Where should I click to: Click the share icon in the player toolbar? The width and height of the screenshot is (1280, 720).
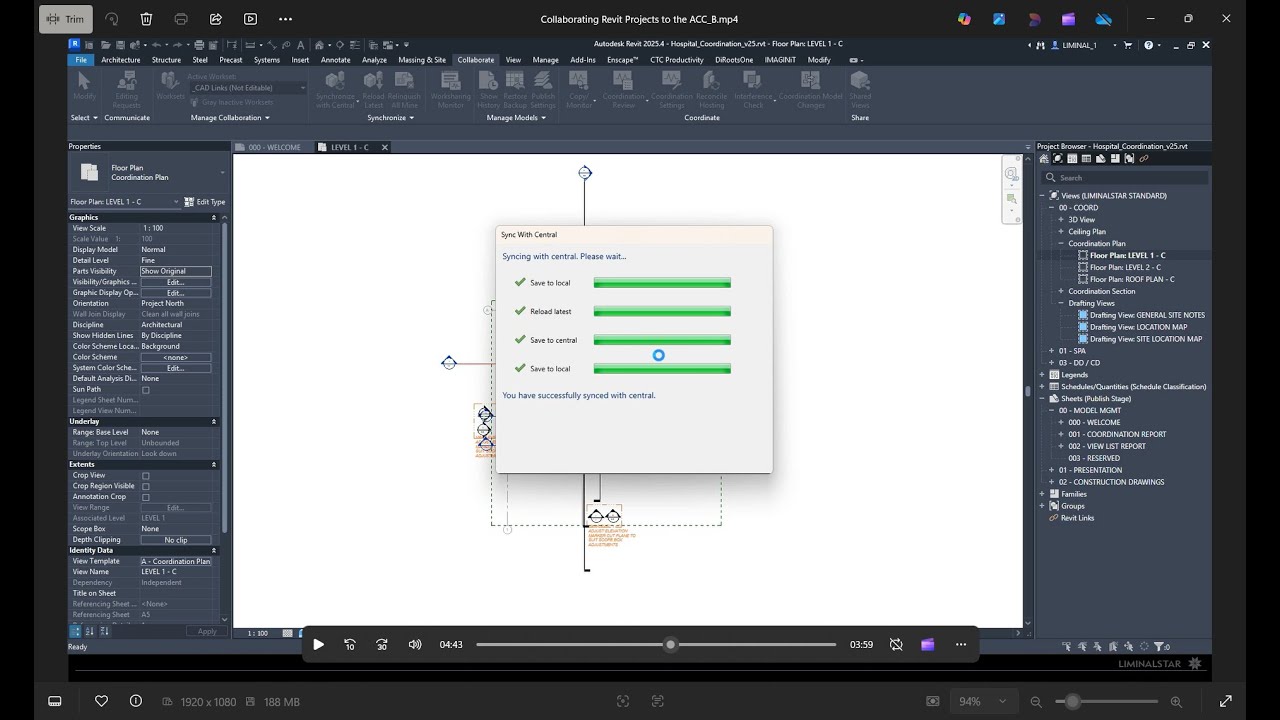pos(216,19)
